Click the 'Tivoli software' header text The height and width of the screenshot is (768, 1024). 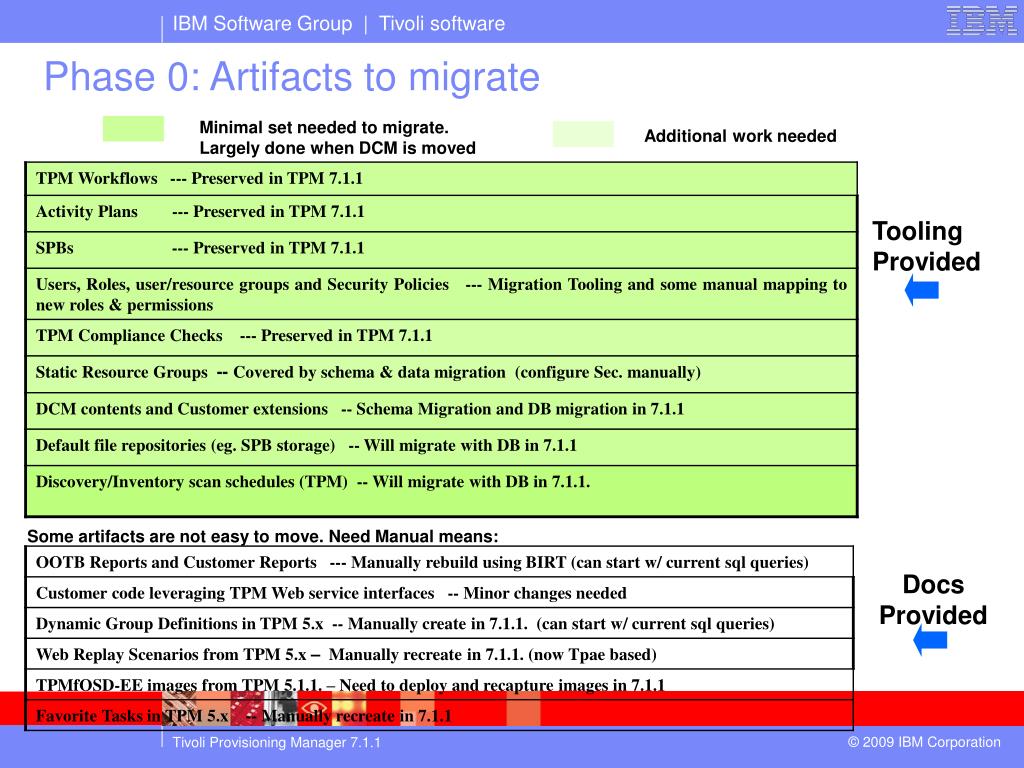(442, 24)
